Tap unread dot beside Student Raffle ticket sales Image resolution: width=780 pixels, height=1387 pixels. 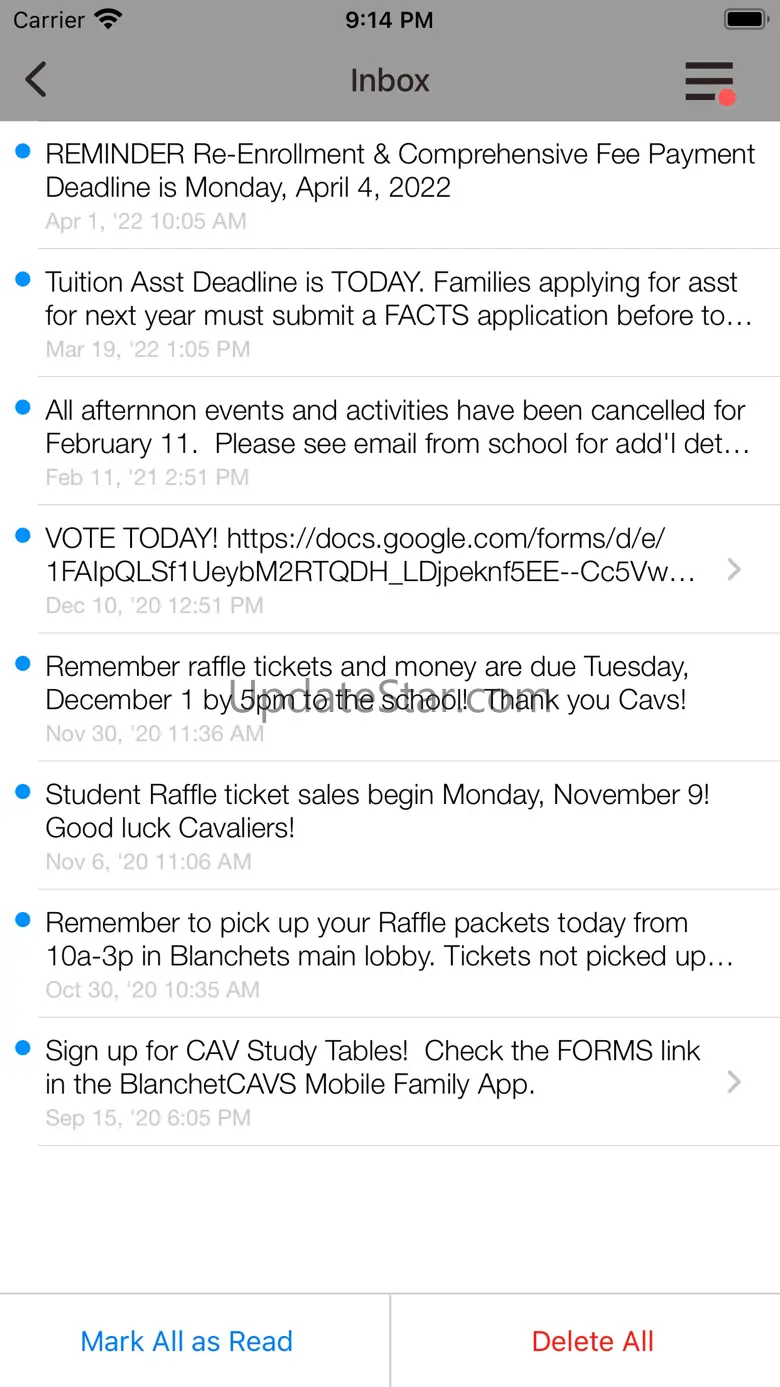coord(23,793)
